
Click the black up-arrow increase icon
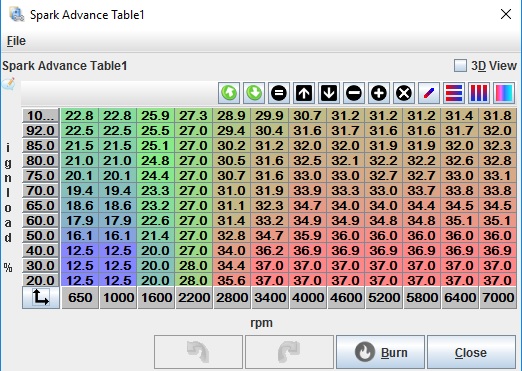tap(304, 93)
